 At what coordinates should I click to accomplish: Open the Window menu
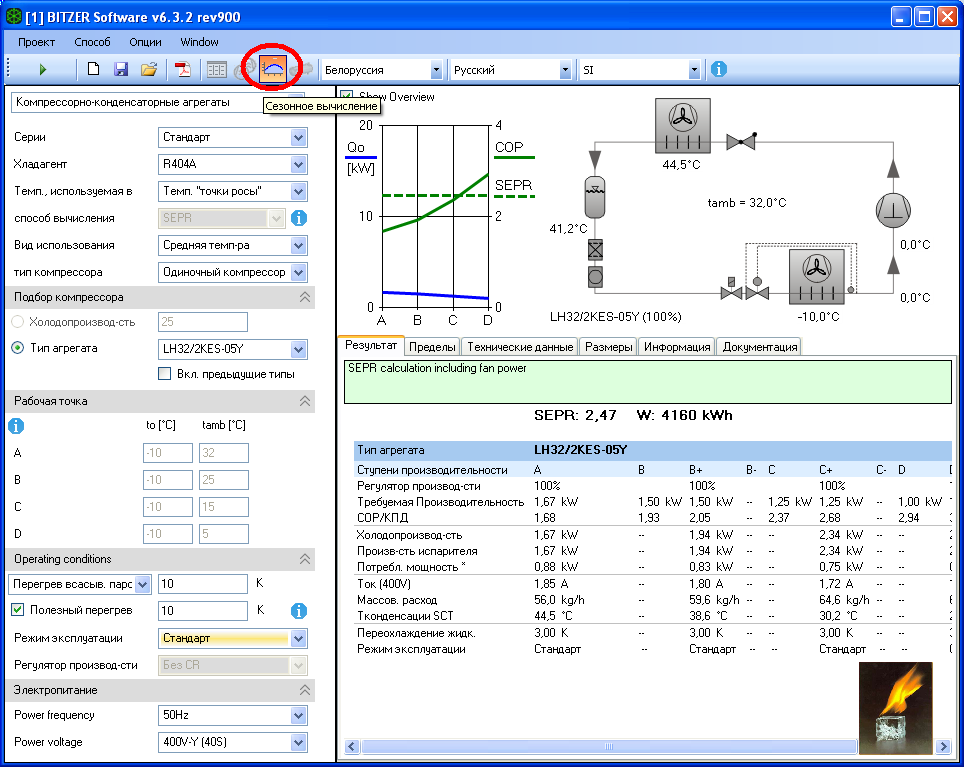199,42
